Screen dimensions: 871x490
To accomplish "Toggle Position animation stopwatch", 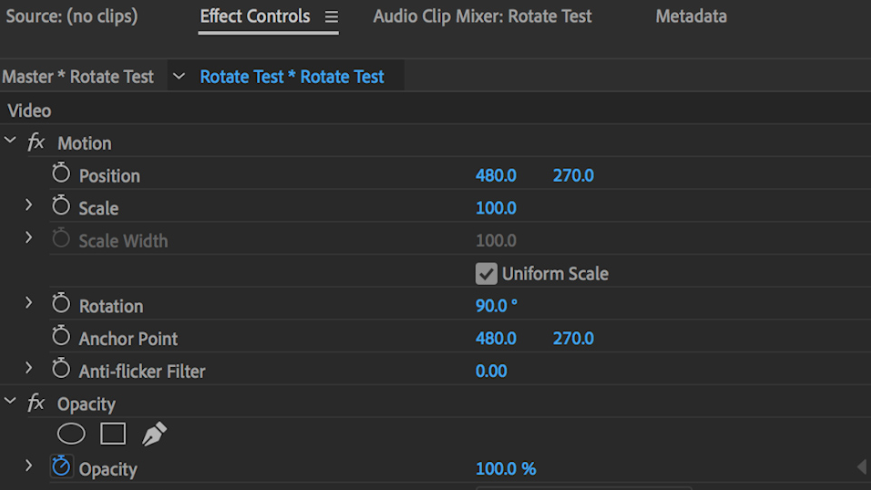I will pyautogui.click(x=61, y=174).
